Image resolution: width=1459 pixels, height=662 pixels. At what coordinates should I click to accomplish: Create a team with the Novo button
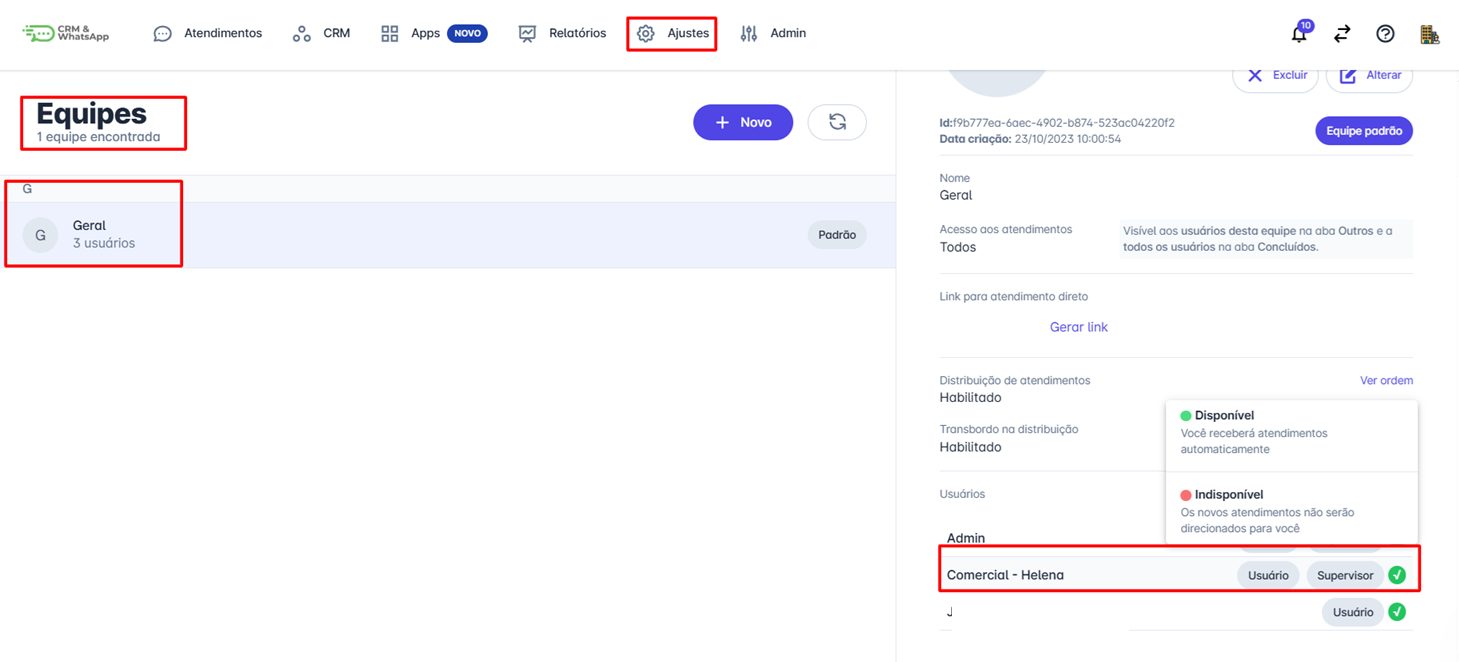tap(743, 121)
